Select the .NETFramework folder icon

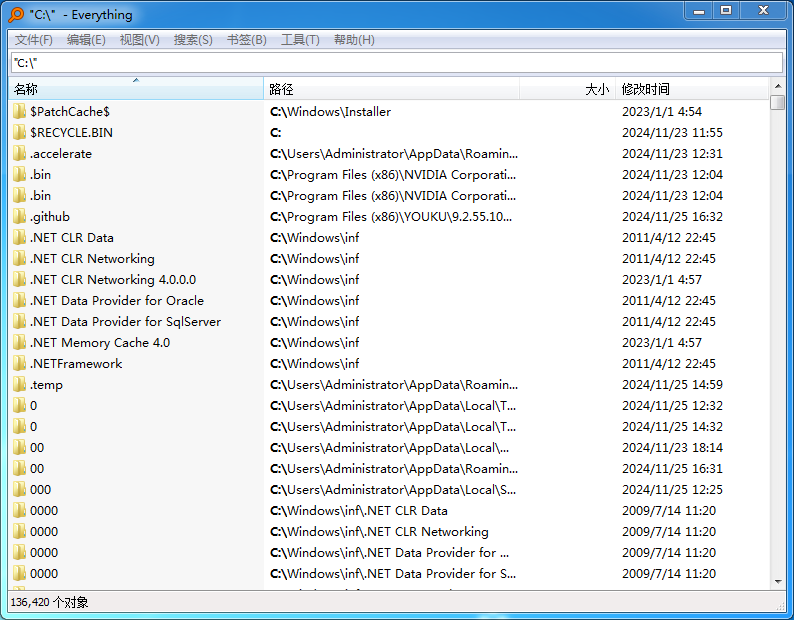[19, 364]
